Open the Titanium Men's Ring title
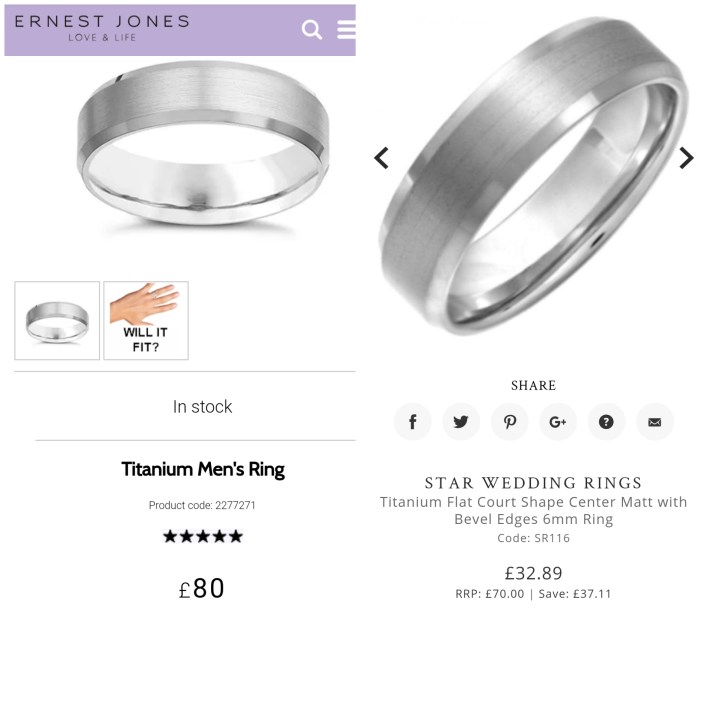The height and width of the screenshot is (712, 712). pyautogui.click(x=203, y=470)
